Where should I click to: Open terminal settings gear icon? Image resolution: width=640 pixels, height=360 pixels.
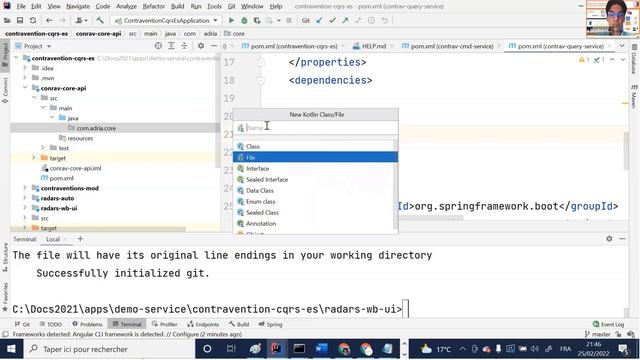(x=609, y=239)
